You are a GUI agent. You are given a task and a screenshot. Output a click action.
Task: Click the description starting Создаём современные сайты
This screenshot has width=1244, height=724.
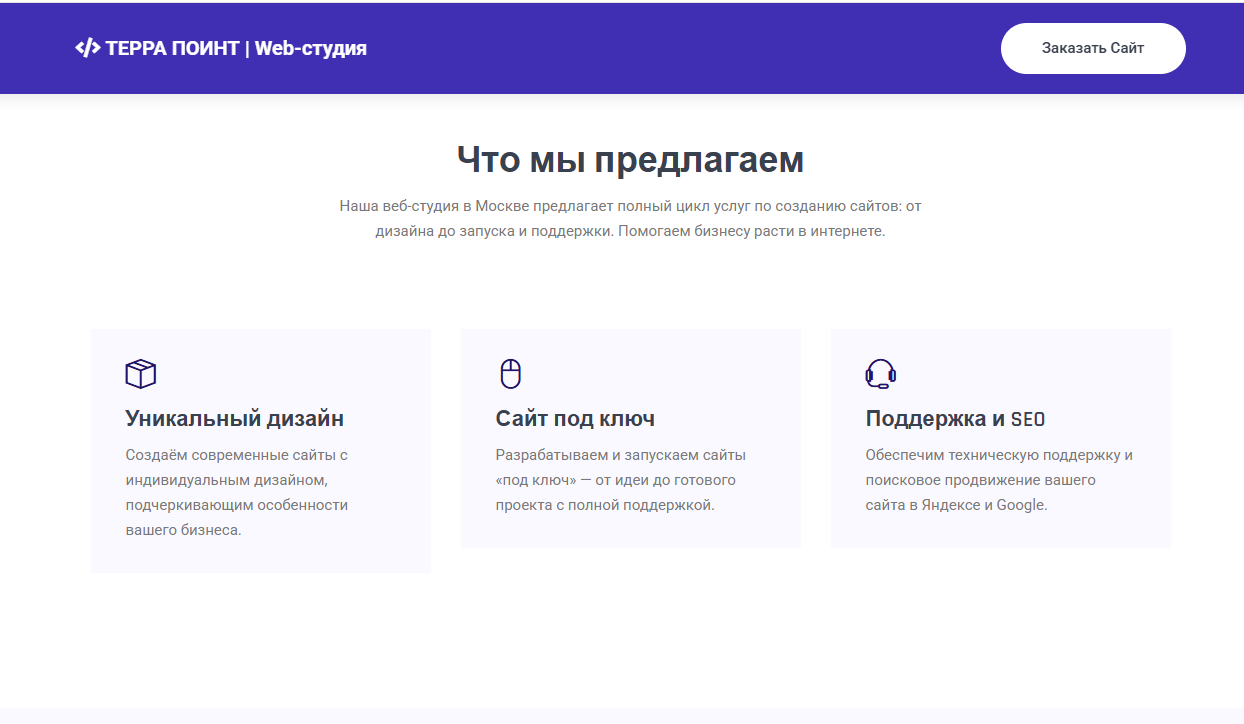click(x=237, y=492)
